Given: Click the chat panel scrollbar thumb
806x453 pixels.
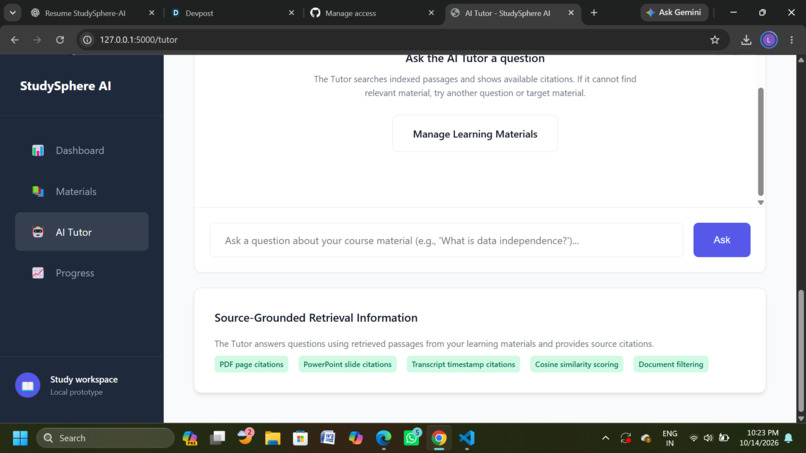Looking at the screenshot, I should pos(761,141).
